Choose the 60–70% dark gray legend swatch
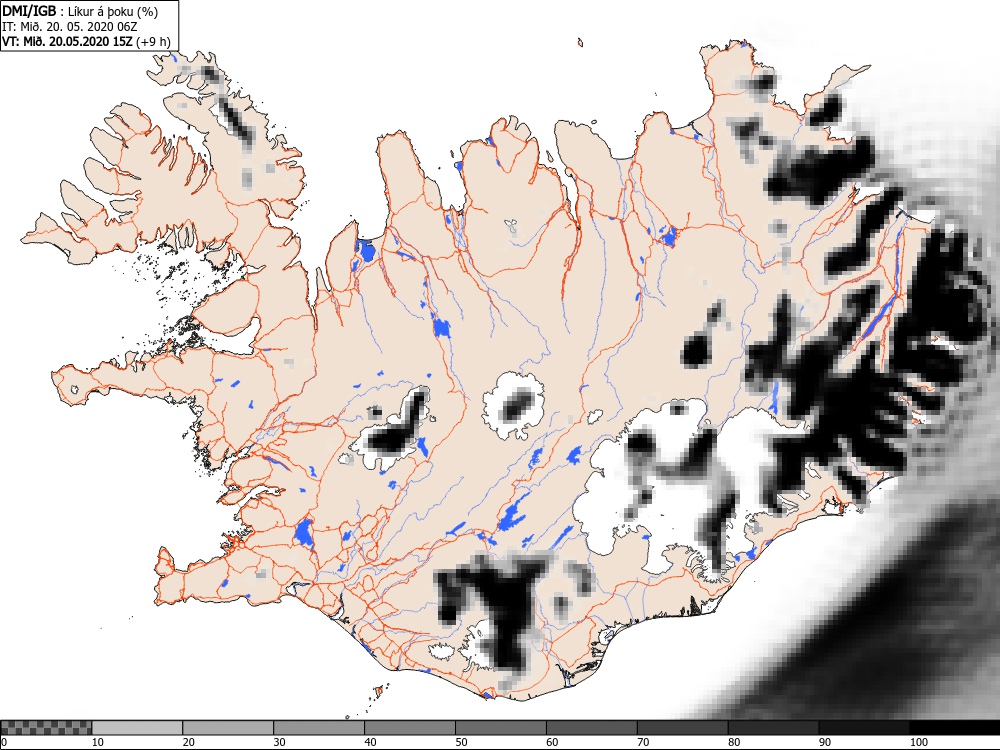This screenshot has height=750, width=1000. pos(592,728)
